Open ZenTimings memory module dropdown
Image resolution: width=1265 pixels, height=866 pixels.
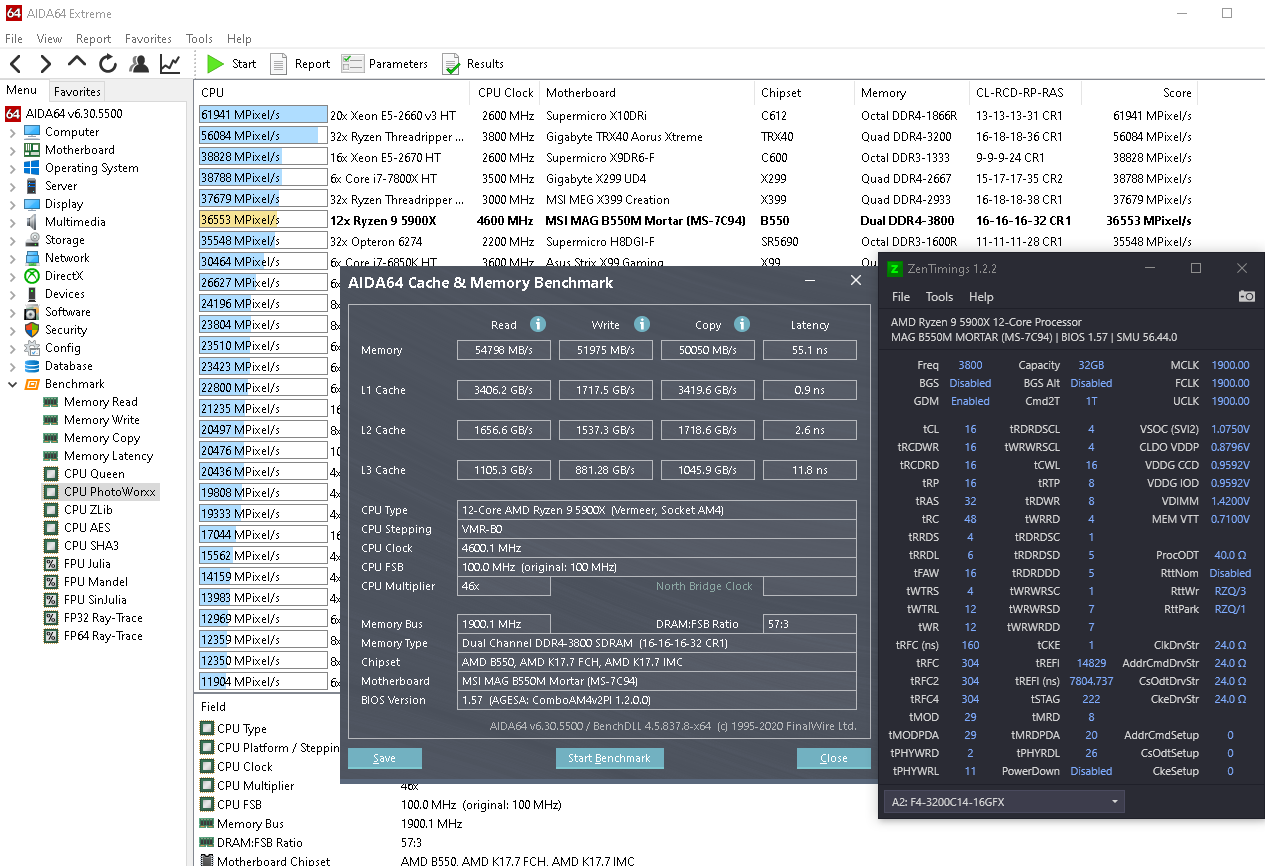(x=1004, y=802)
